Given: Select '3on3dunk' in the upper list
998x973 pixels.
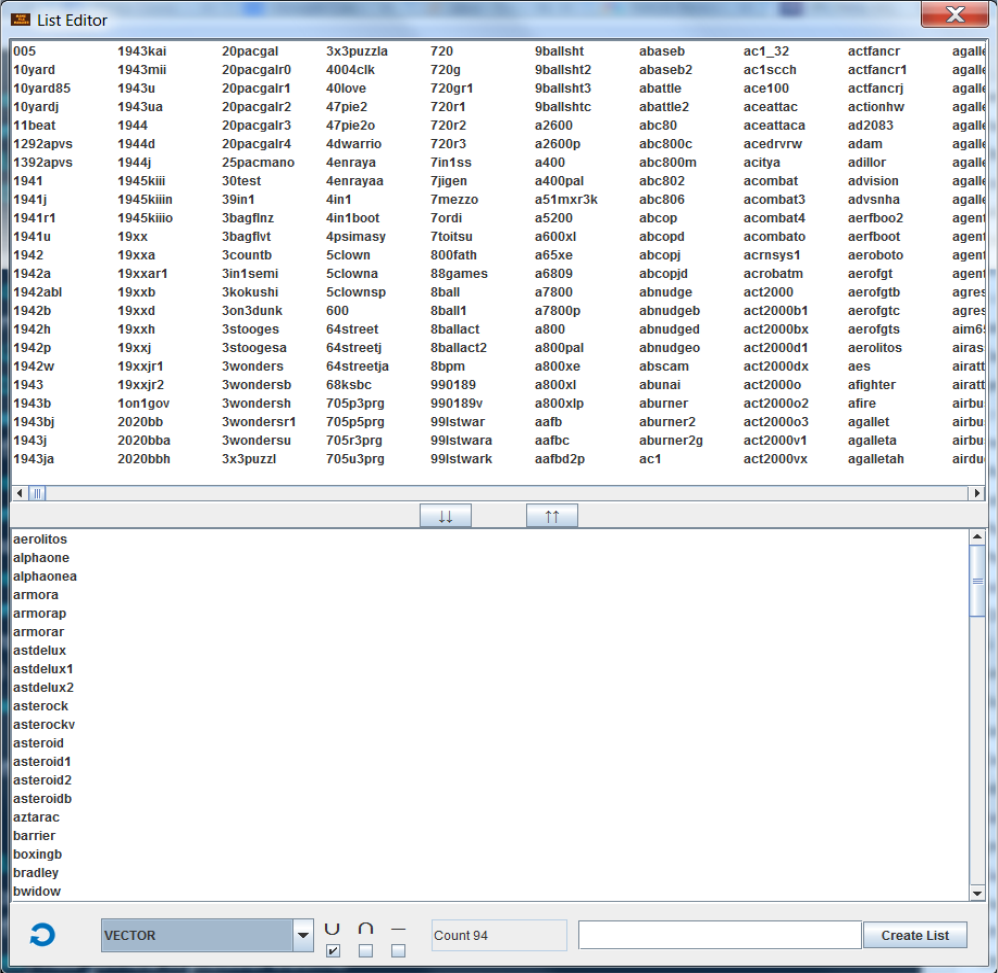Looking at the screenshot, I should (x=252, y=311).
